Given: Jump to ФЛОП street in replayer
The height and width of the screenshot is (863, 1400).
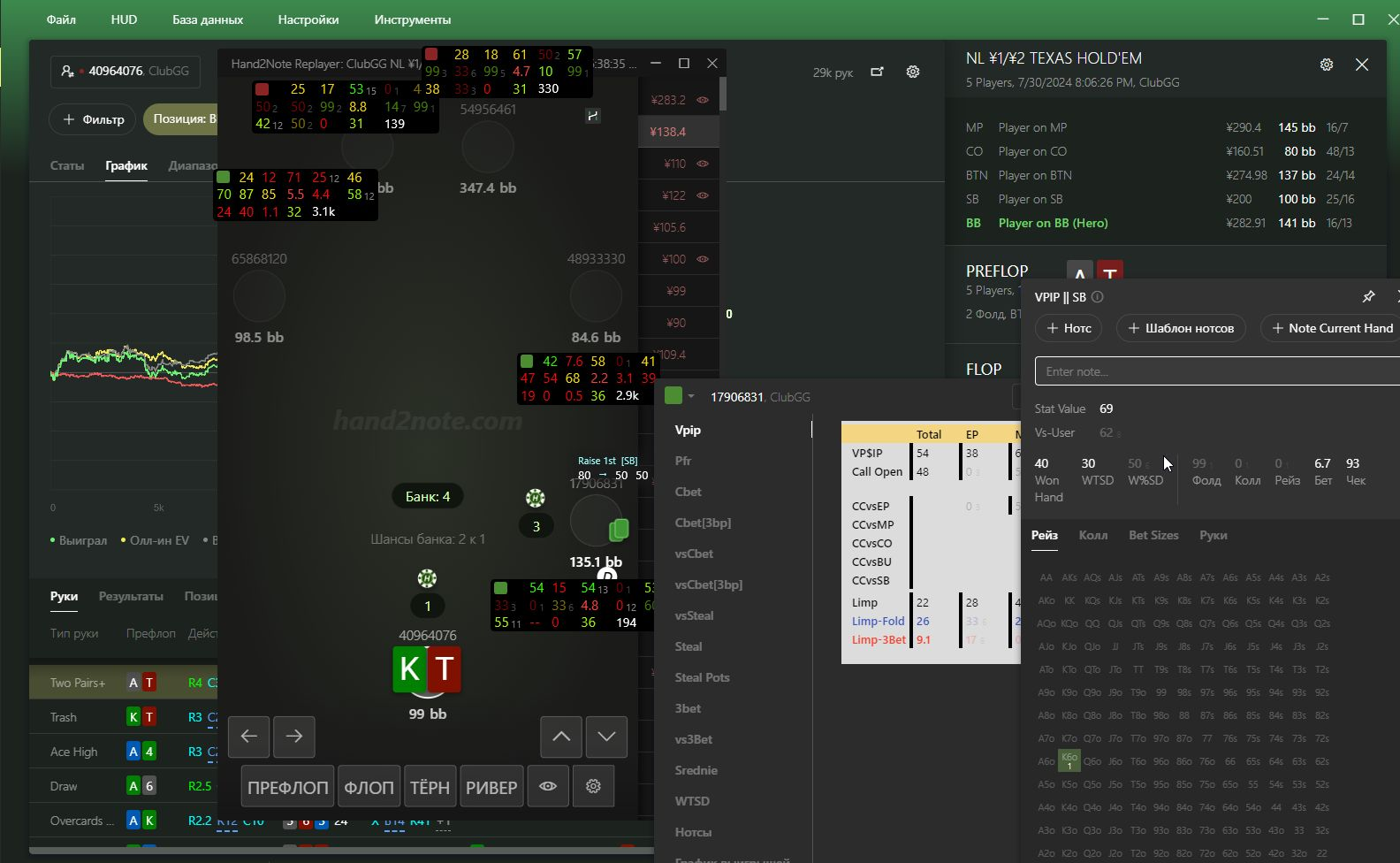Looking at the screenshot, I should [369, 787].
